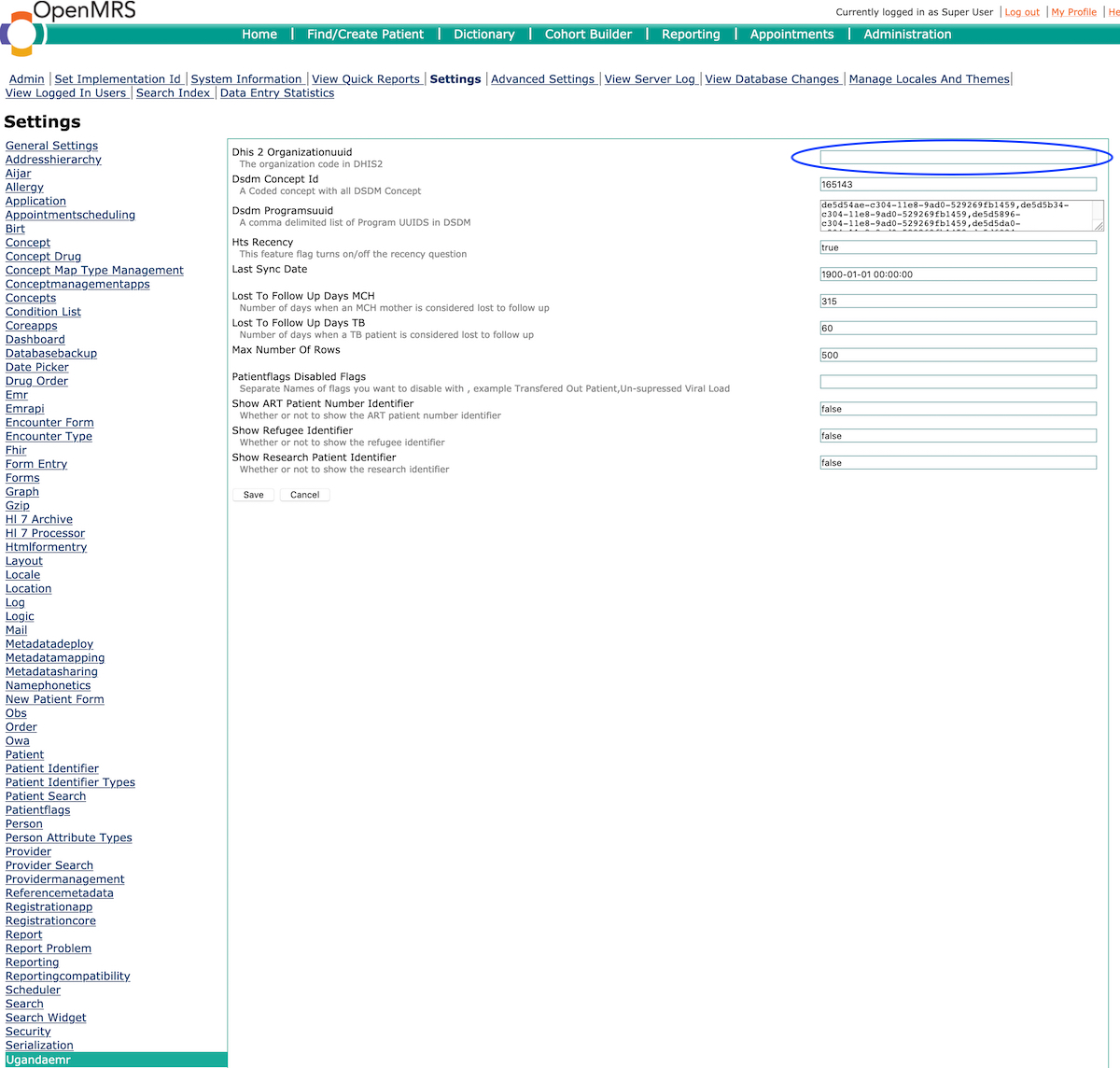This screenshot has width=1120, height=1068.
Task: Click the Save button
Action: (x=253, y=495)
